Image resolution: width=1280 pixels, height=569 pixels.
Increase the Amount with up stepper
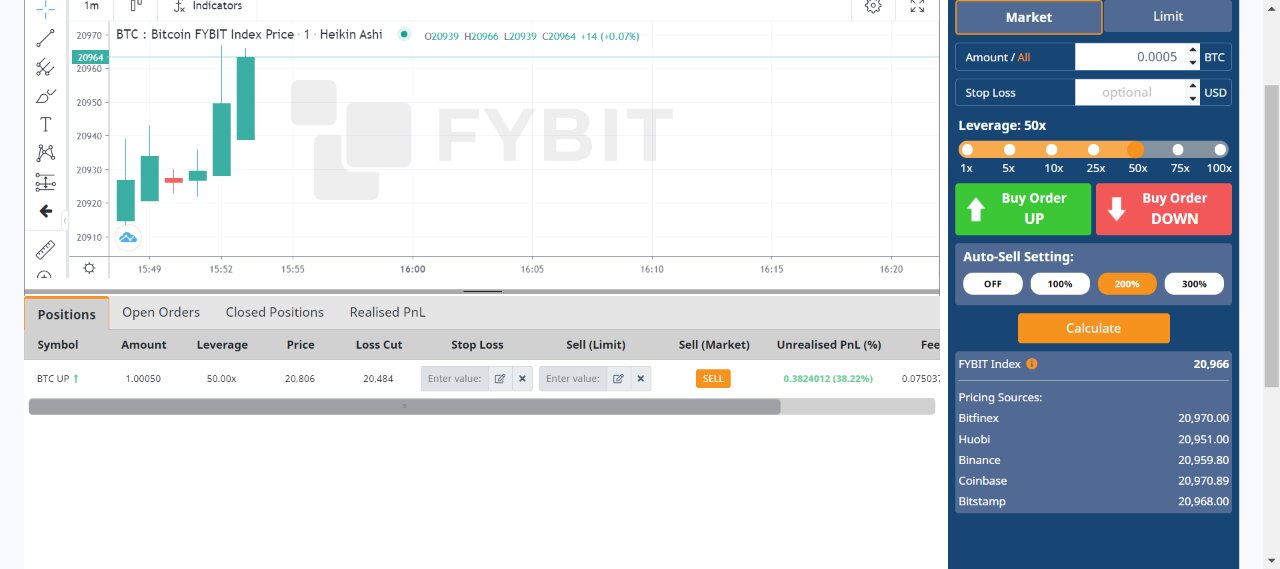point(1192,51)
